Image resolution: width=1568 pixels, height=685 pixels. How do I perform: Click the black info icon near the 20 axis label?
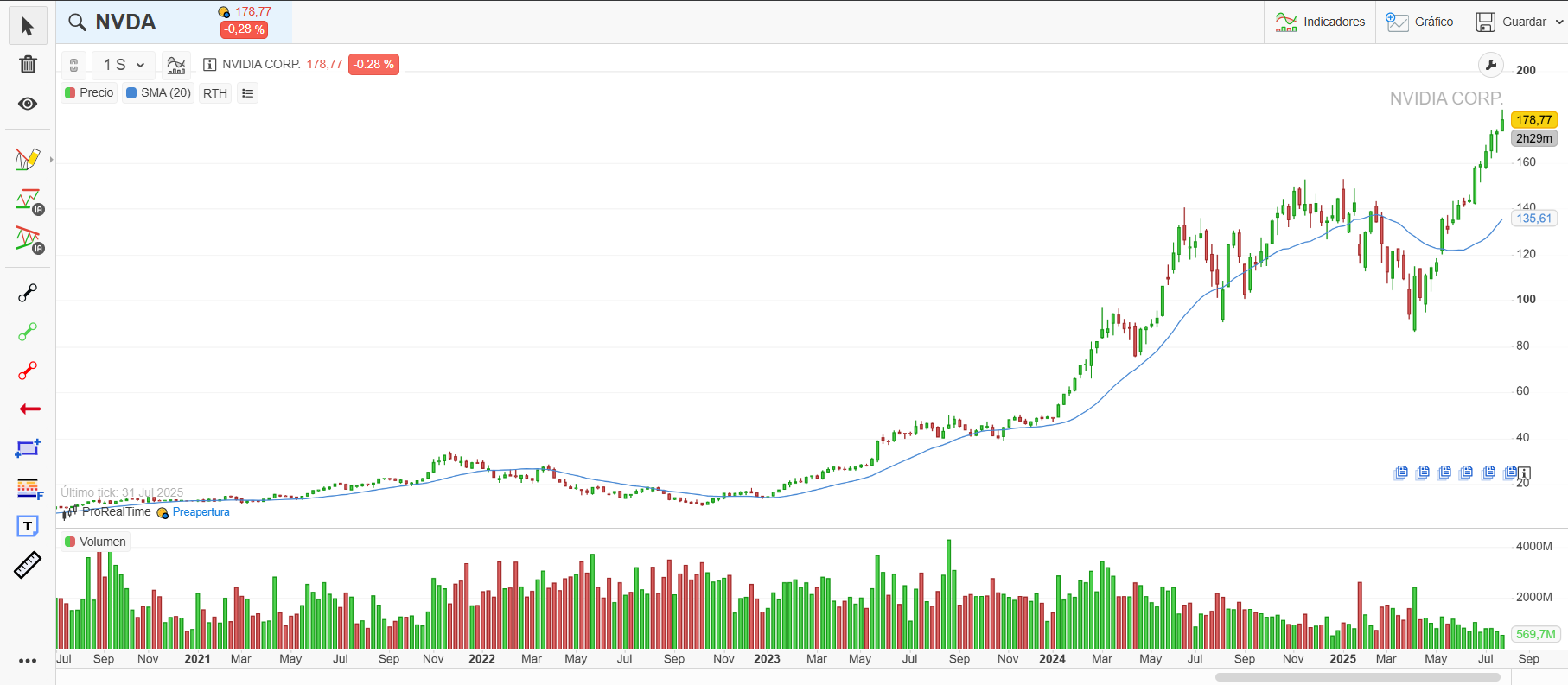point(1524,473)
